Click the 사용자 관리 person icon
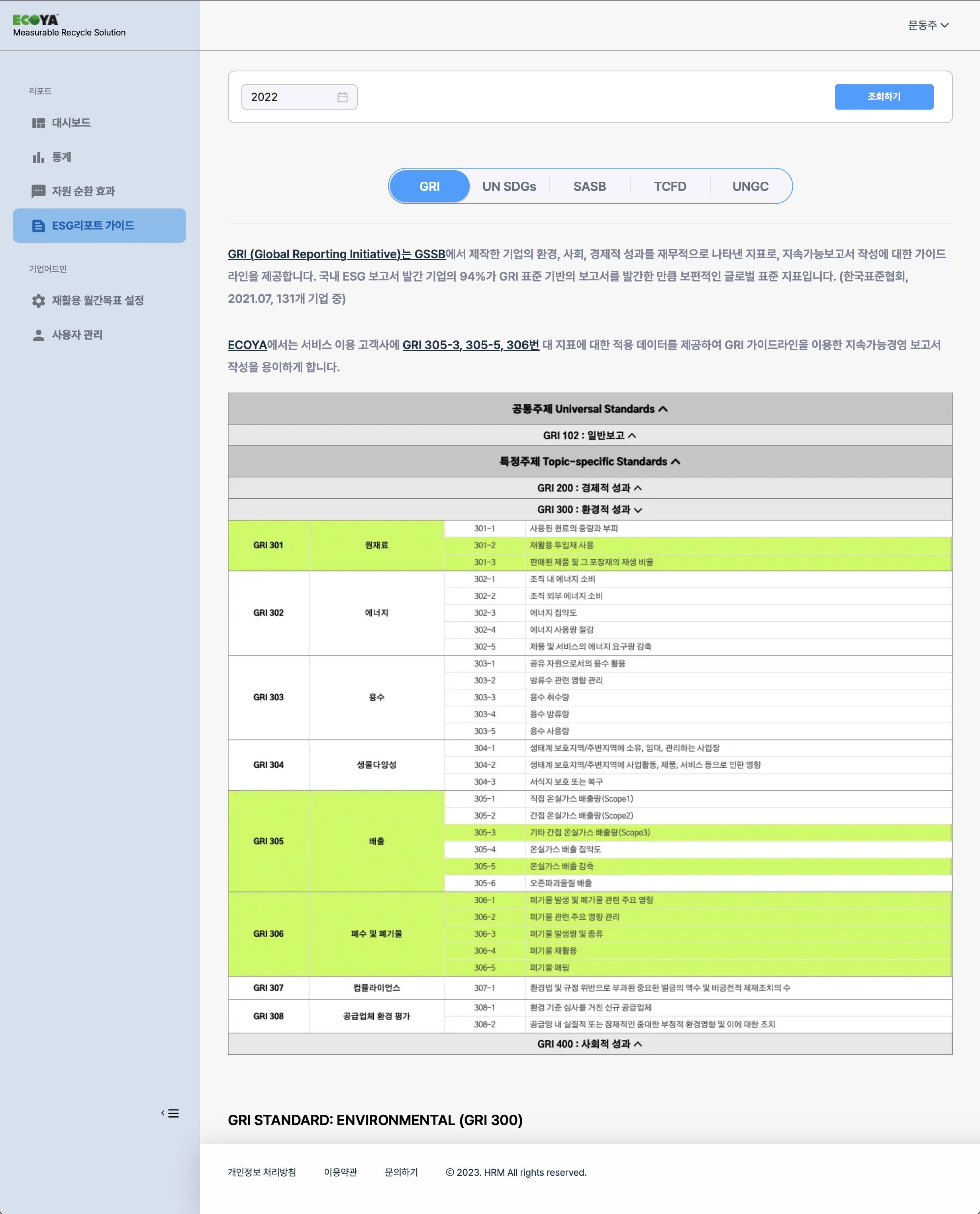 click(38, 335)
